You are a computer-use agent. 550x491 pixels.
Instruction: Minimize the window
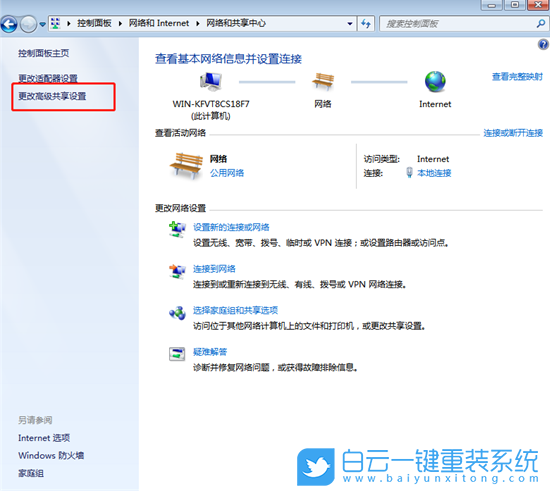tap(491, 5)
